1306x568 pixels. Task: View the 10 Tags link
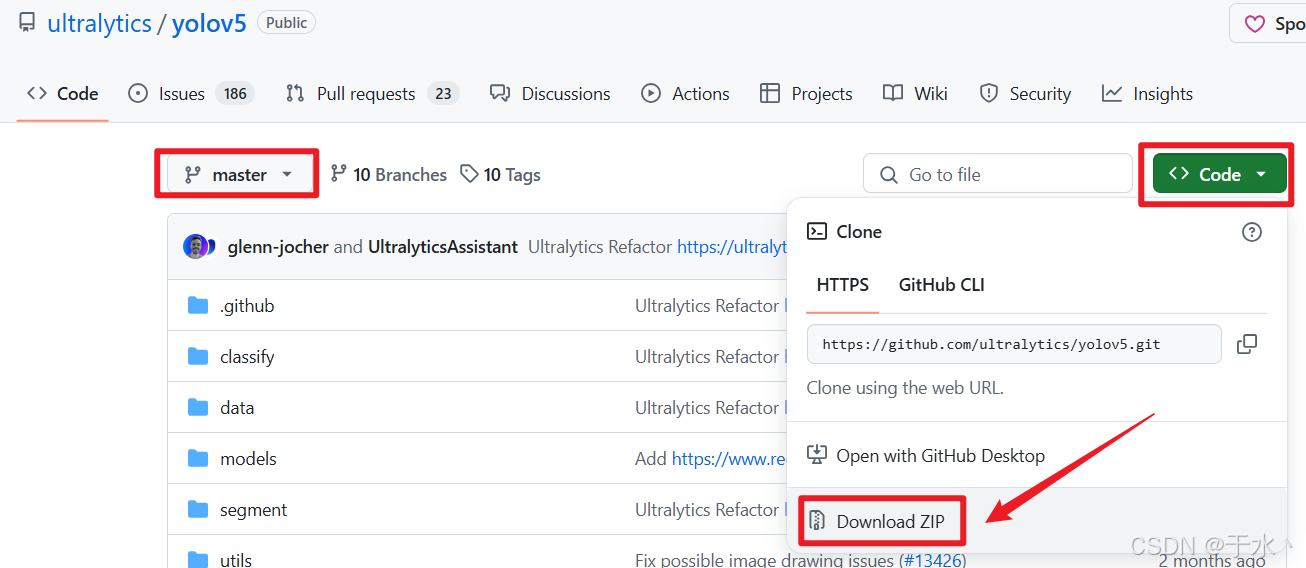(500, 174)
